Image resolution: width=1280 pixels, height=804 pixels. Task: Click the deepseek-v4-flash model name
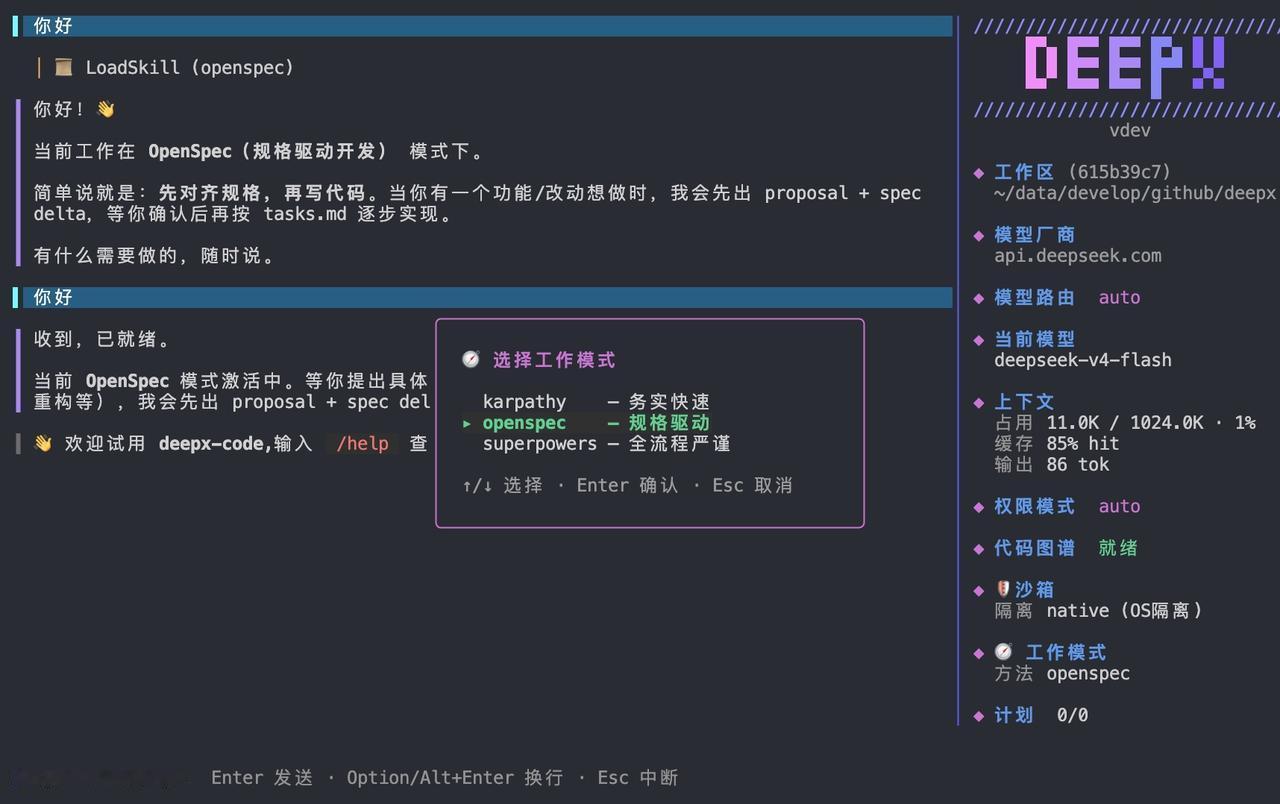click(x=1083, y=360)
